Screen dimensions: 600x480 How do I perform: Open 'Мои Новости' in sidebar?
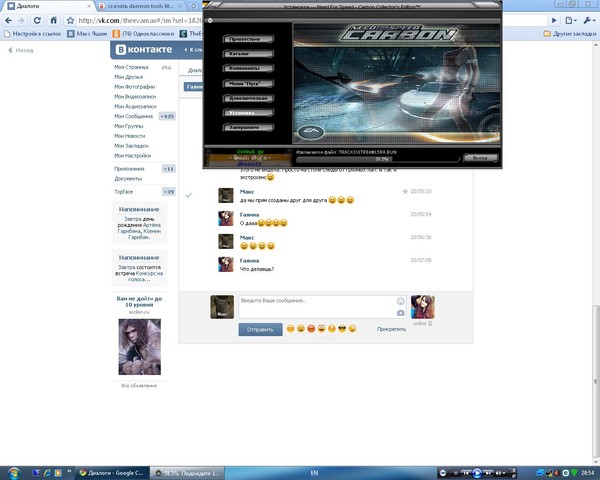(130, 136)
